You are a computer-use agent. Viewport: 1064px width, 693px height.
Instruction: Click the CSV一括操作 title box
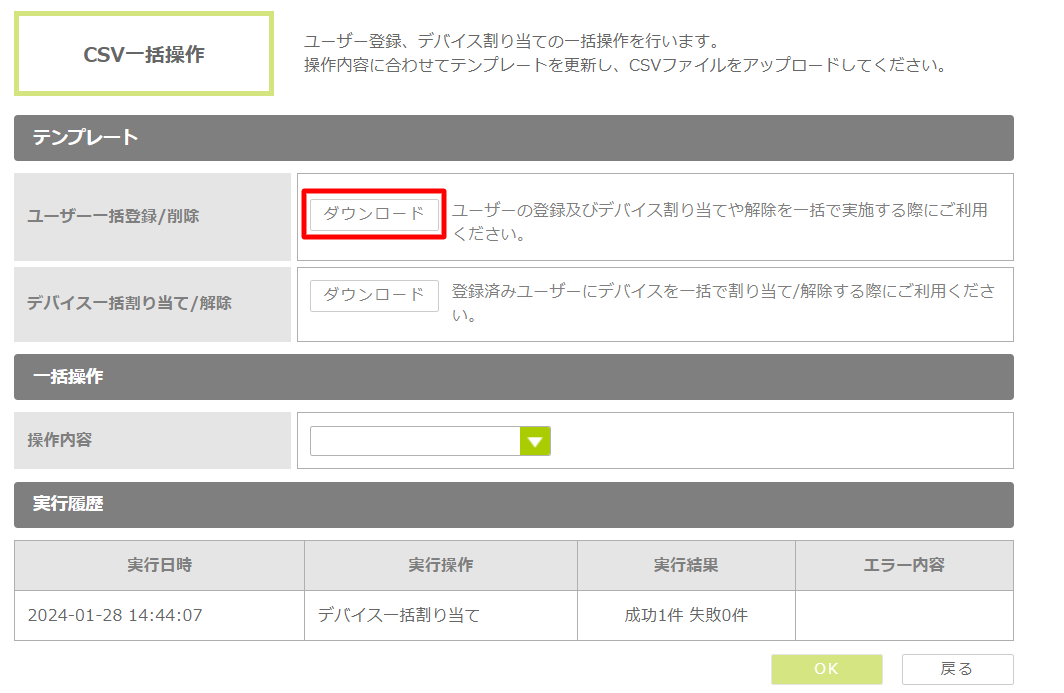pos(144,55)
